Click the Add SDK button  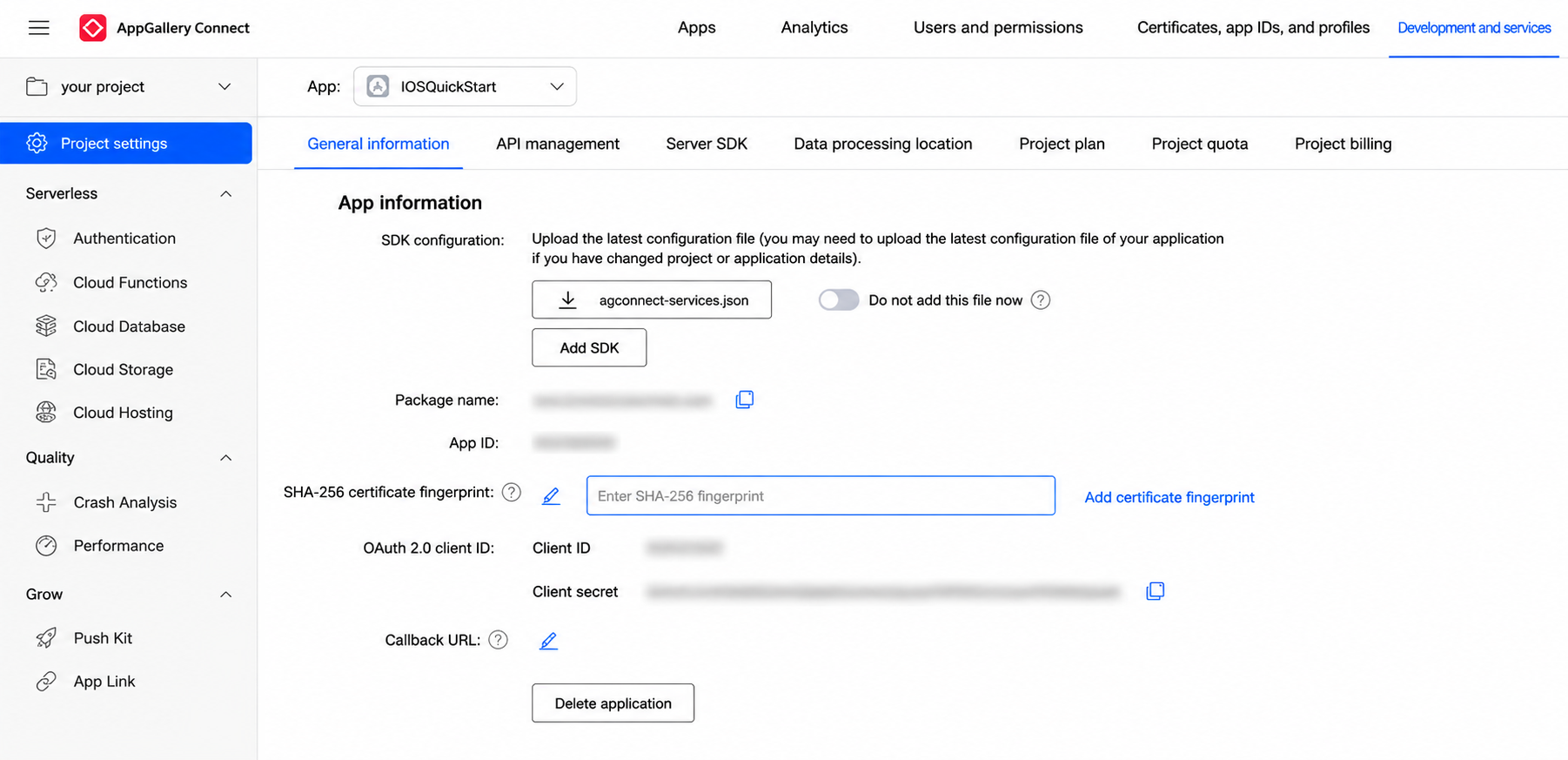(x=589, y=347)
